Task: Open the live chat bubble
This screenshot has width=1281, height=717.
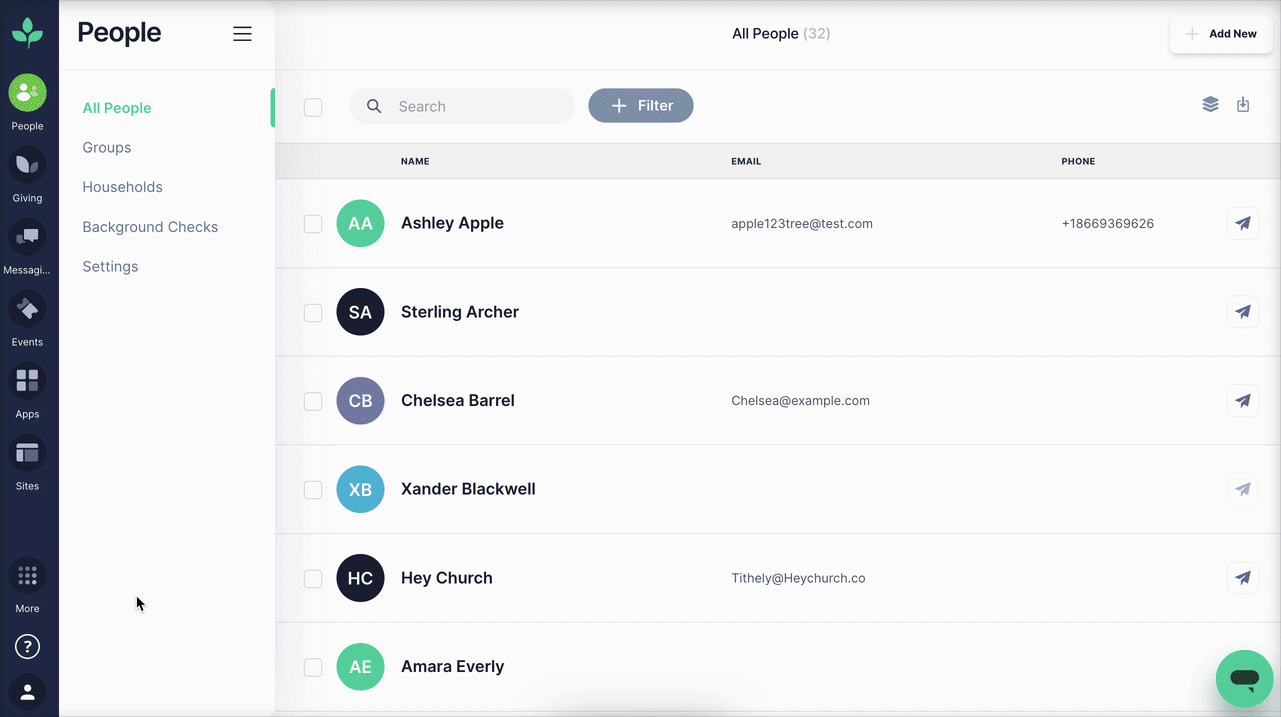Action: (1244, 679)
